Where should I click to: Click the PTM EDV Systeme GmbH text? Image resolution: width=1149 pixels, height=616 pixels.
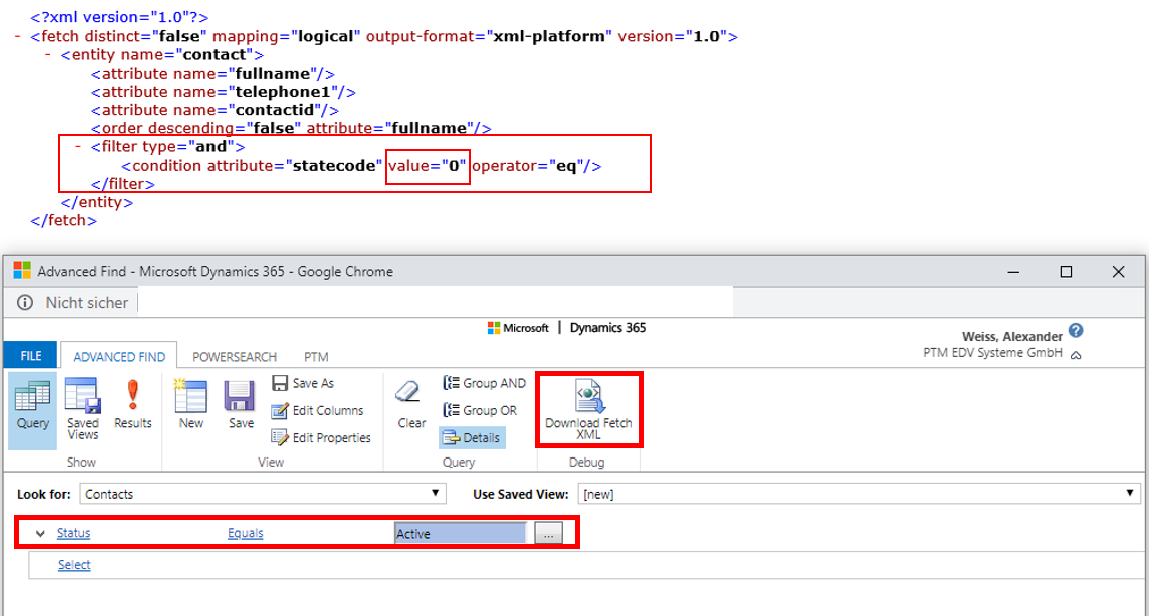click(993, 353)
